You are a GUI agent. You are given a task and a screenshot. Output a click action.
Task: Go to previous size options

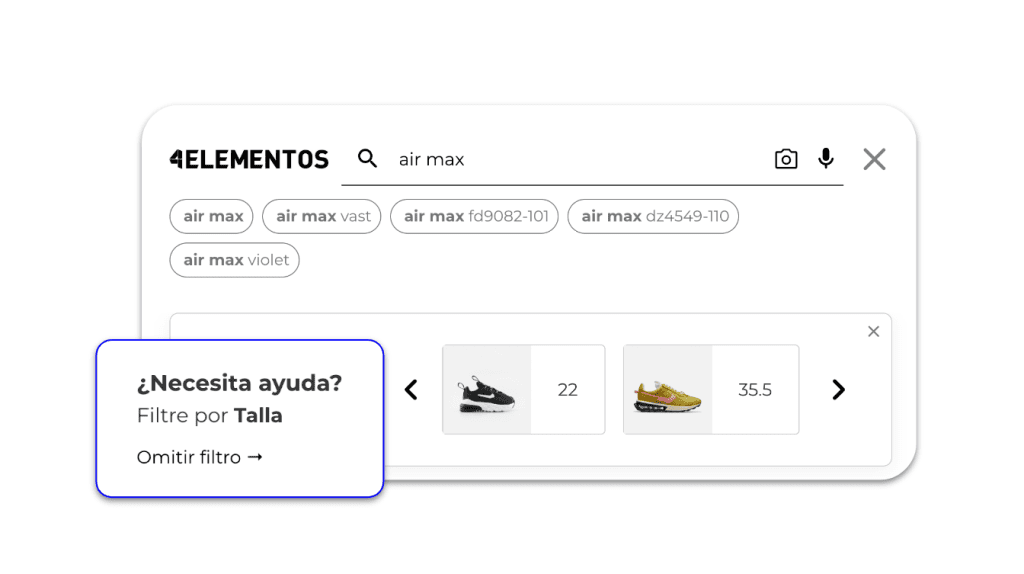(x=411, y=390)
